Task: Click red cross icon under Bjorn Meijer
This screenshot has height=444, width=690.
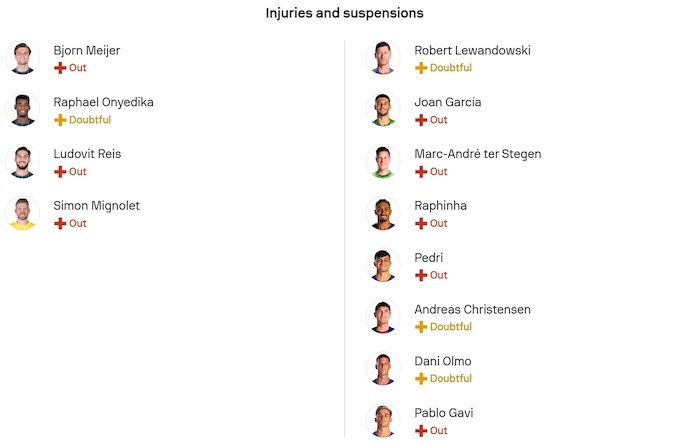Action: click(x=60, y=68)
